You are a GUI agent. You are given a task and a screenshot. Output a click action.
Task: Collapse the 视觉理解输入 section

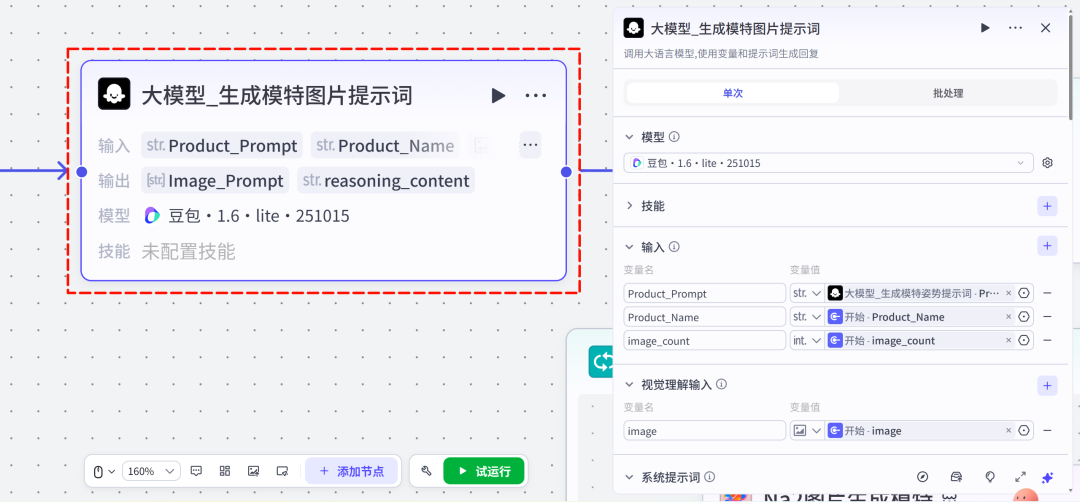pos(630,385)
